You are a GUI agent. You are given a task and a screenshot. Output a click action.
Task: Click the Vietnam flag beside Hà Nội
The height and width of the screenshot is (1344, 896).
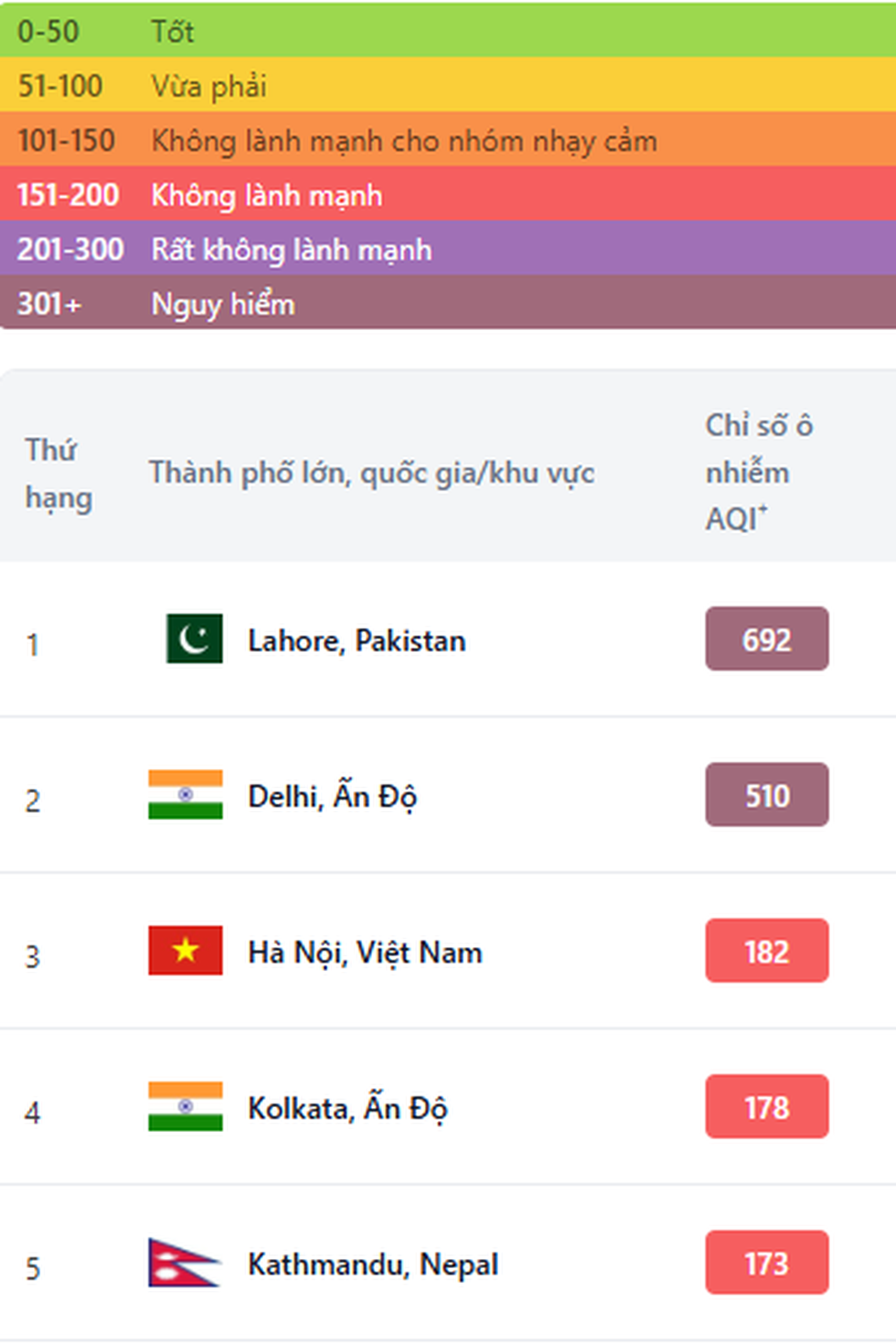coord(186,951)
